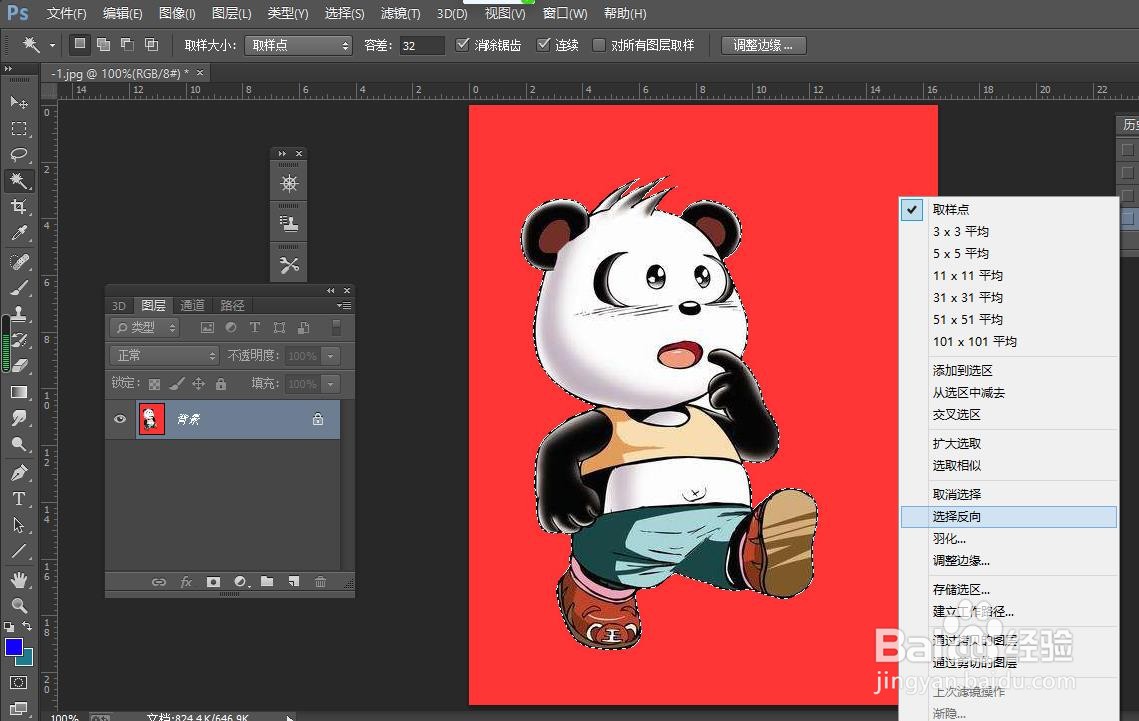Create a new layer icon
The height and width of the screenshot is (721, 1139).
click(x=293, y=582)
